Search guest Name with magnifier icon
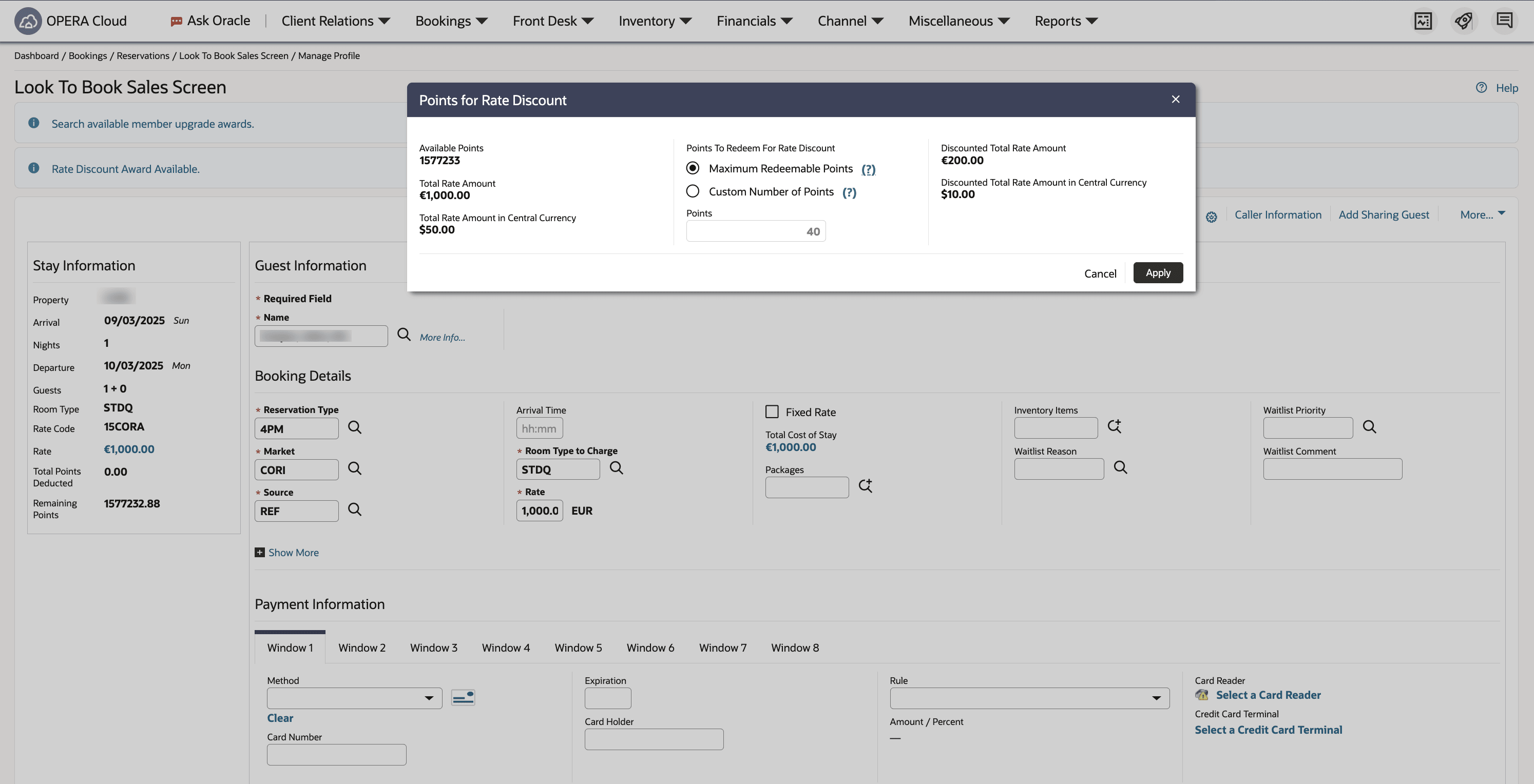The height and width of the screenshot is (784, 1534). 404,335
